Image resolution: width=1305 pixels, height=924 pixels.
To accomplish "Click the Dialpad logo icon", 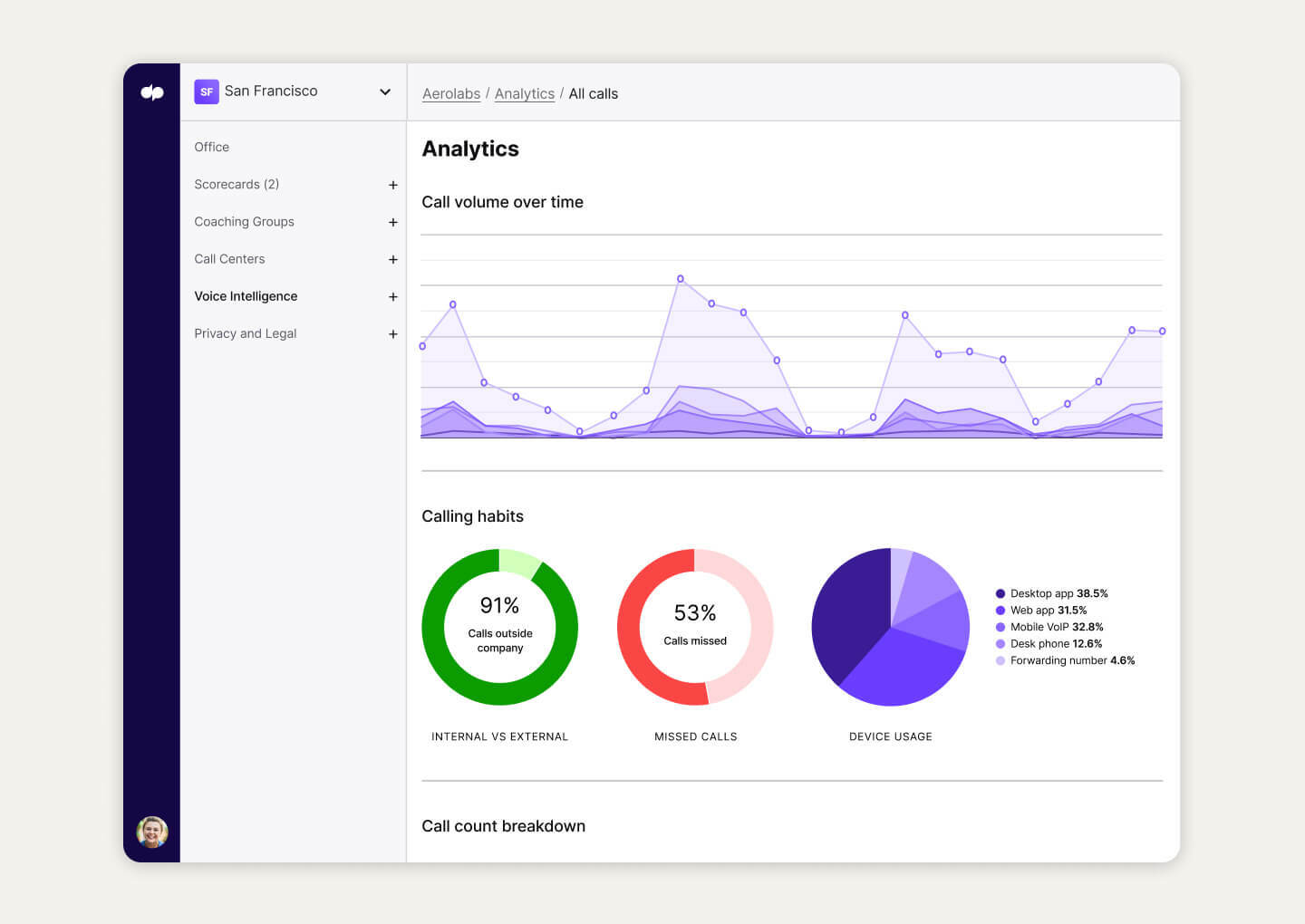I will click(x=151, y=91).
